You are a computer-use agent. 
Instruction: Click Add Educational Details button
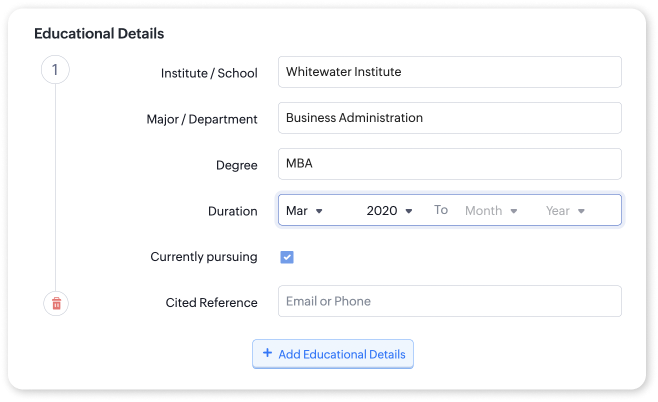[333, 354]
